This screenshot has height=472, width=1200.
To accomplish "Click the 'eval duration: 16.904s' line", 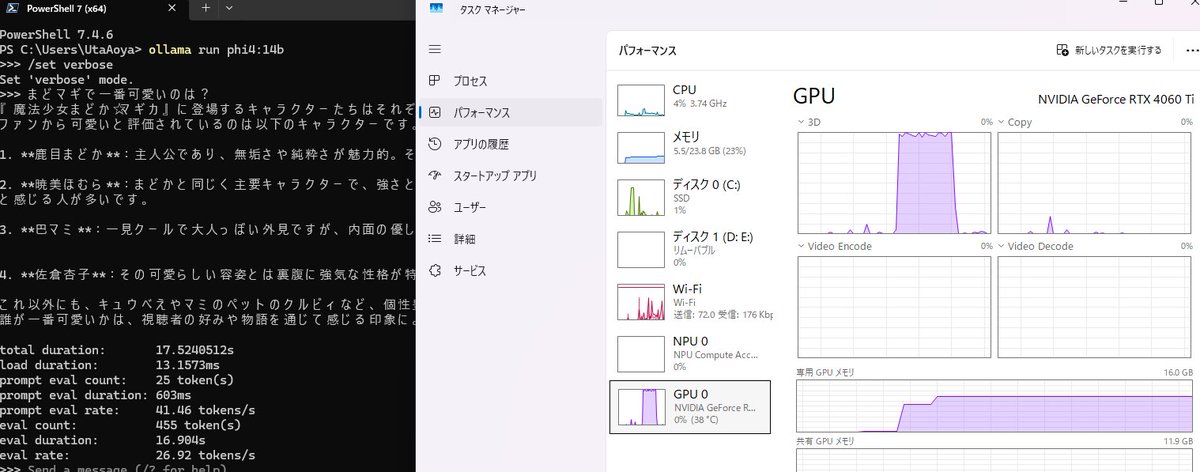I will (x=104, y=440).
